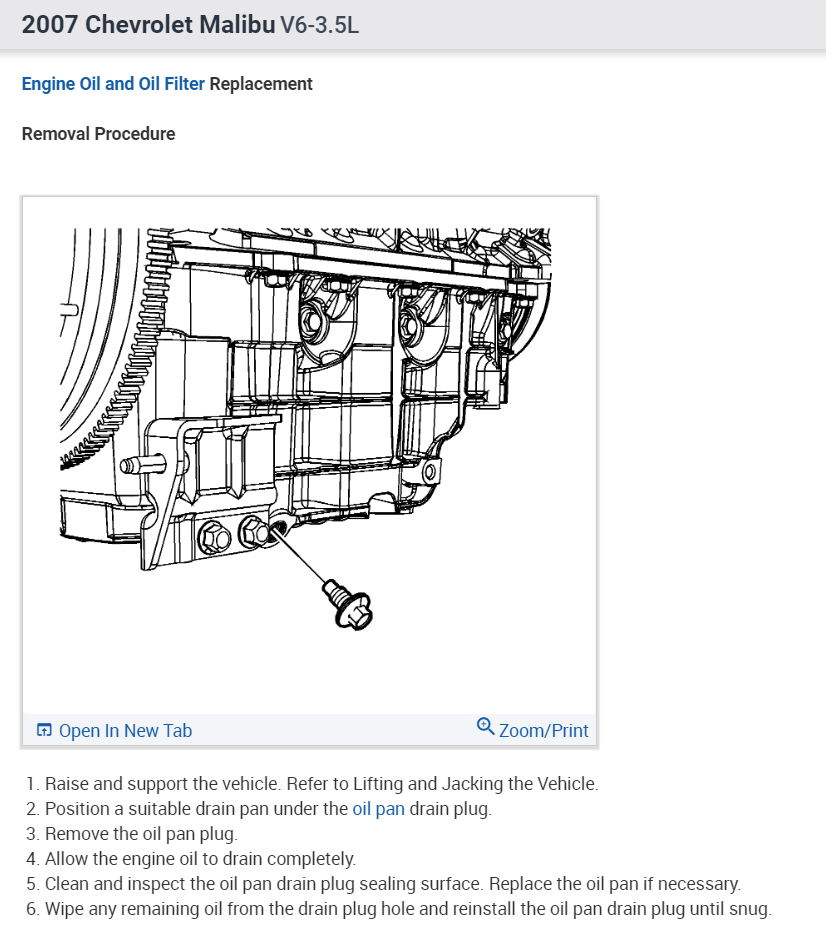Click the V6-3.5L engine label
The height and width of the screenshot is (934, 826).
320,25
